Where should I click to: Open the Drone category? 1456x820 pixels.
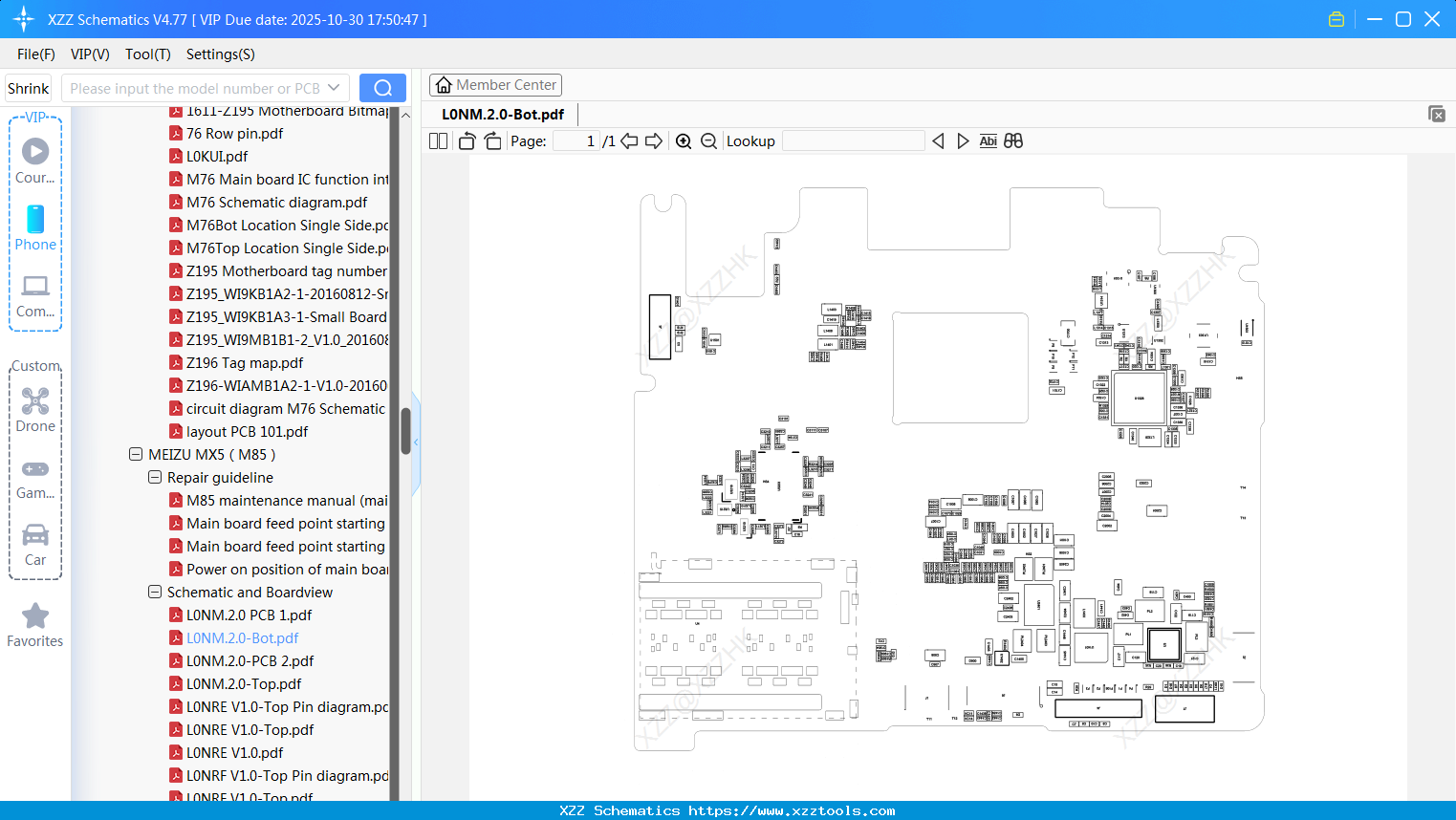tap(35, 409)
